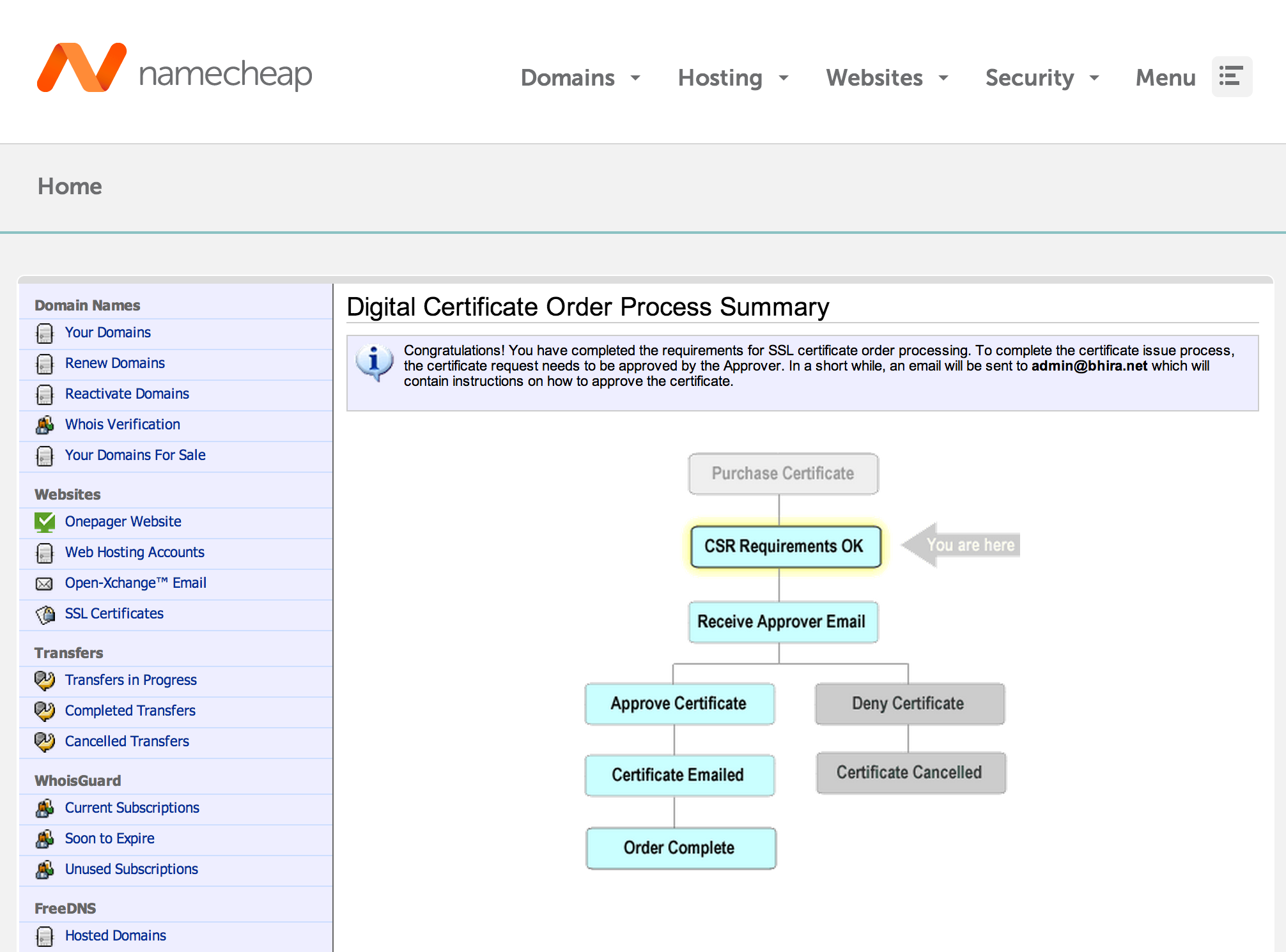Screen dimensions: 1286x952
Task: Open Reactivate Domains link
Action: click(127, 394)
